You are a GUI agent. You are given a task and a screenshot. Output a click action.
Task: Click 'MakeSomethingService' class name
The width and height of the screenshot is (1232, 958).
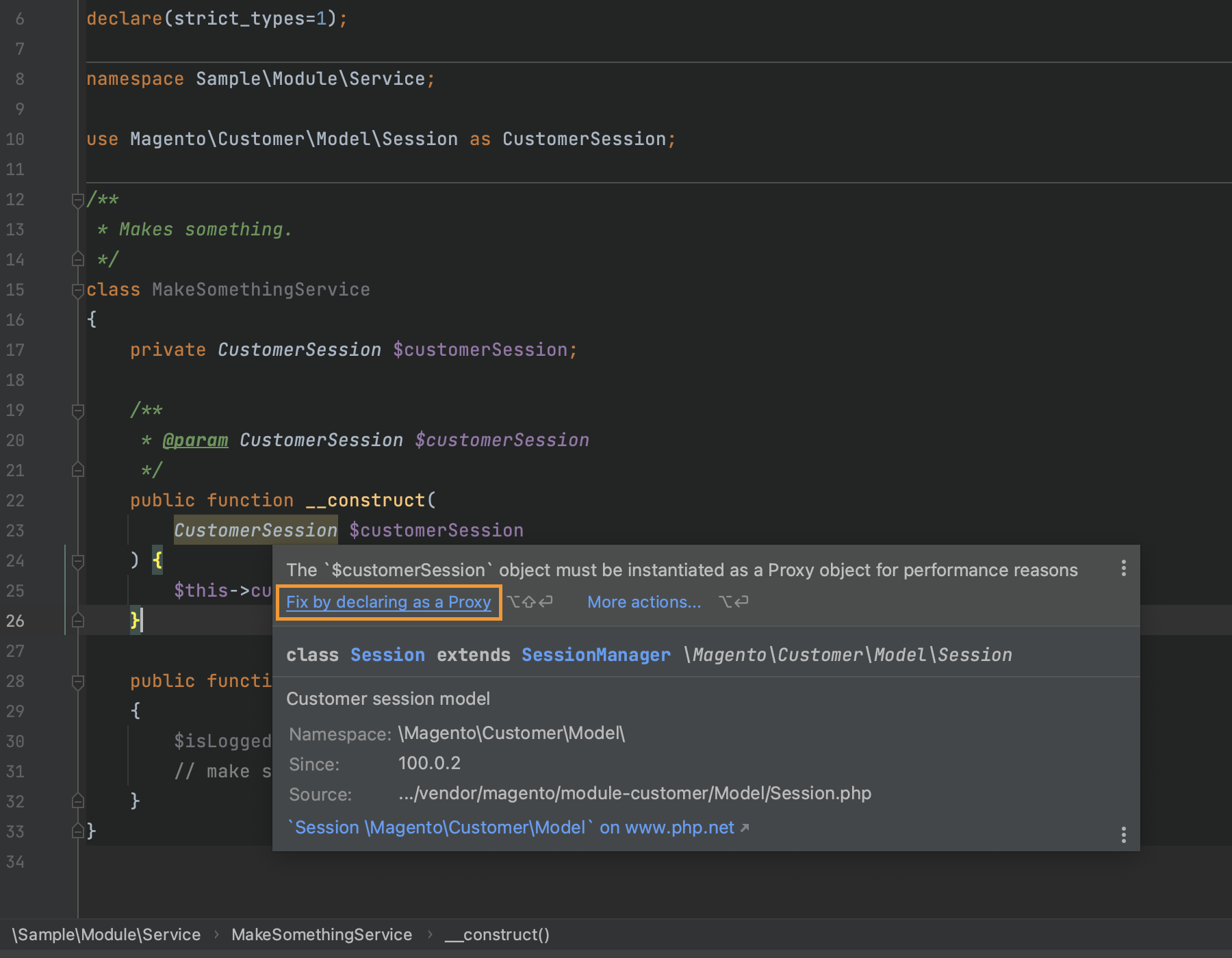pos(261,289)
